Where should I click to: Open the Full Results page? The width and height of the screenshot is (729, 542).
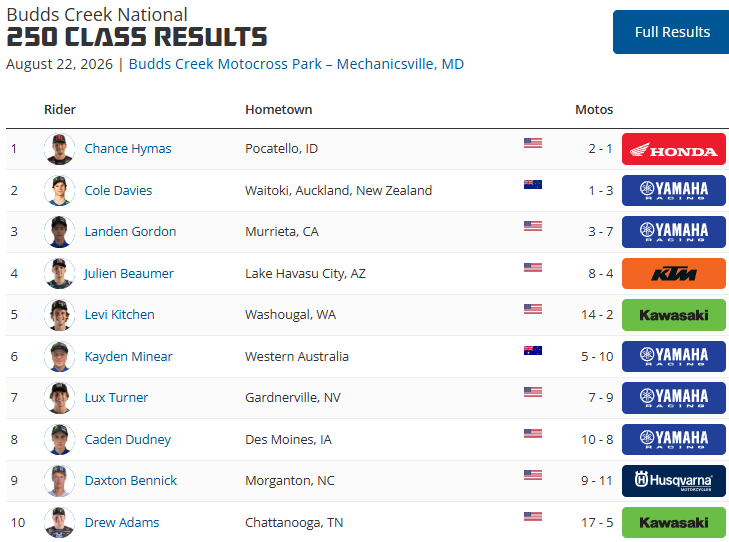(672, 32)
